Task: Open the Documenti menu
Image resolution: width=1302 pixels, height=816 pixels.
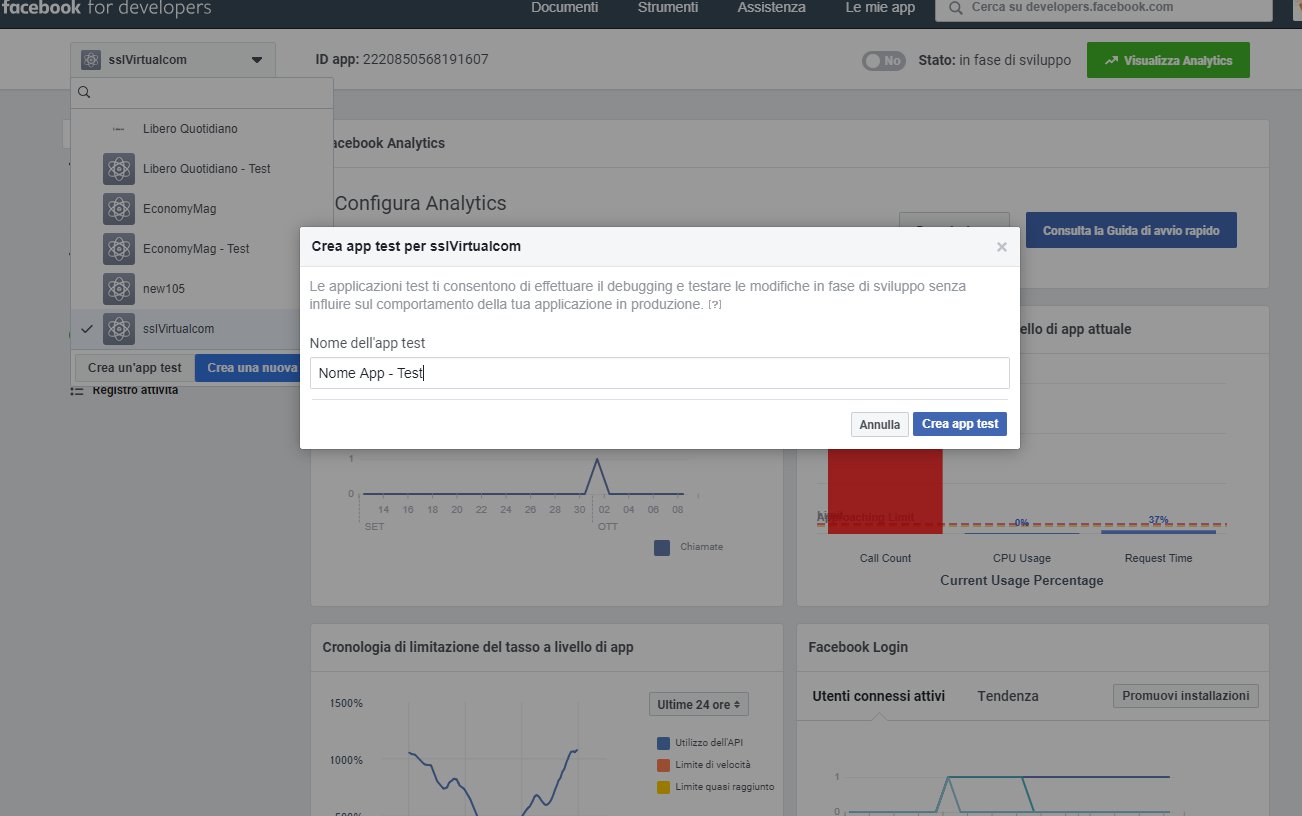Action: [x=564, y=8]
